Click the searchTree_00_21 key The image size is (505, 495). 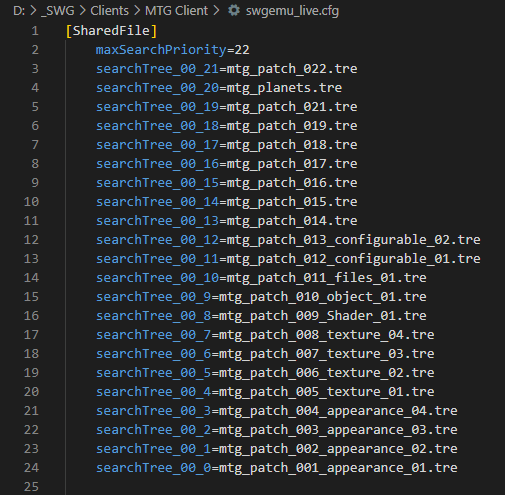coord(157,69)
